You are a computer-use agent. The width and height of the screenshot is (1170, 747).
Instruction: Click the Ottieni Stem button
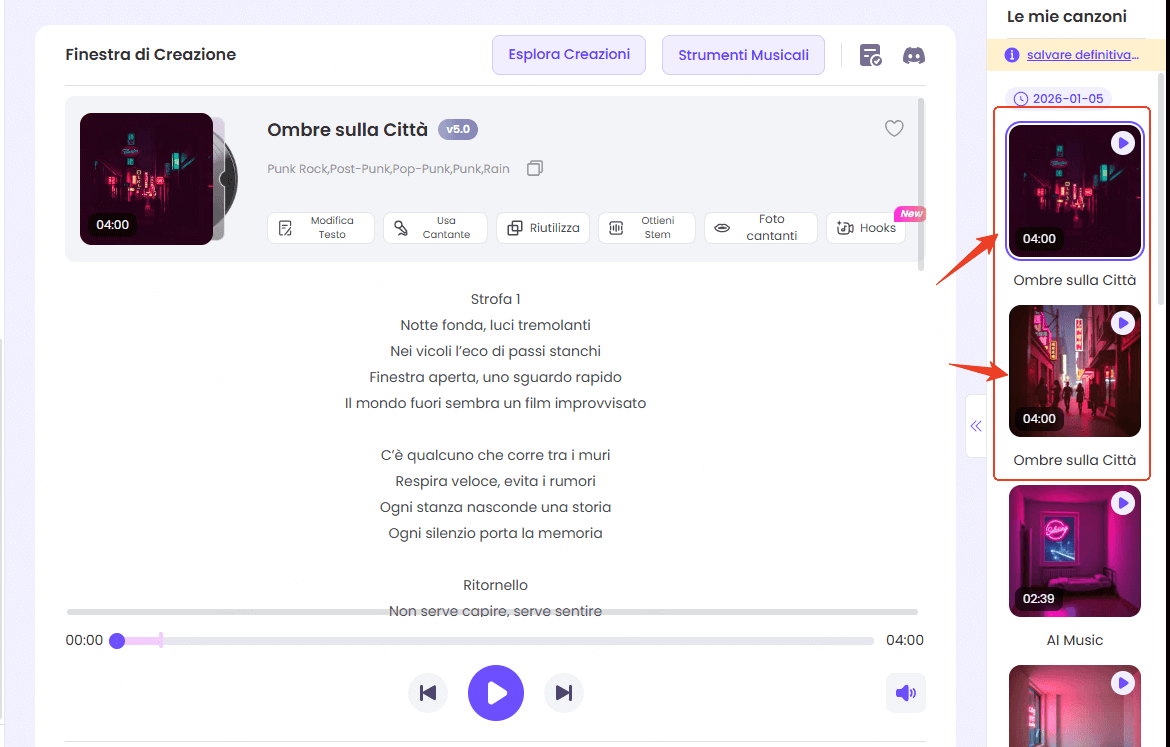pyautogui.click(x=645, y=228)
